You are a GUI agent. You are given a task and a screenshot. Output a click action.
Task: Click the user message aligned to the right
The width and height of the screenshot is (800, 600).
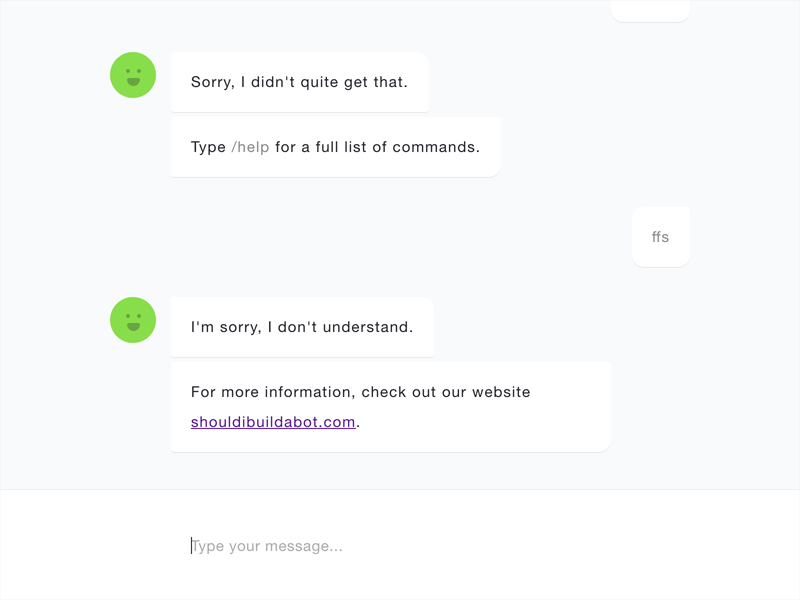(660, 236)
